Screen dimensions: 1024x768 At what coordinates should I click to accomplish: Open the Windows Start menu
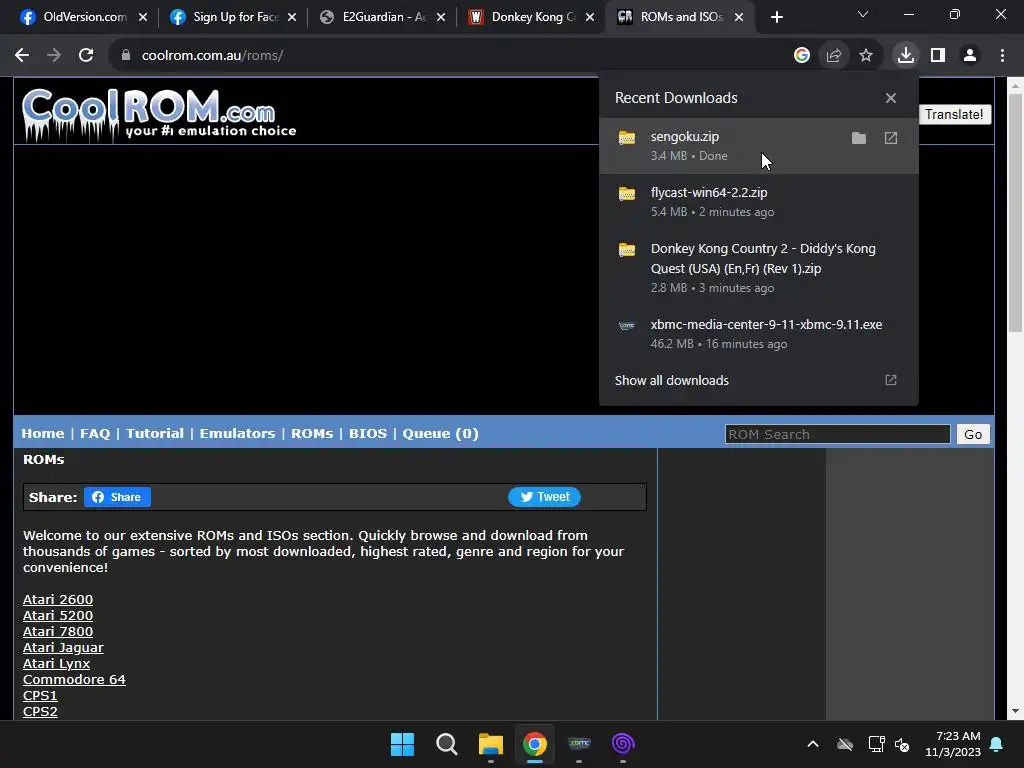point(402,744)
